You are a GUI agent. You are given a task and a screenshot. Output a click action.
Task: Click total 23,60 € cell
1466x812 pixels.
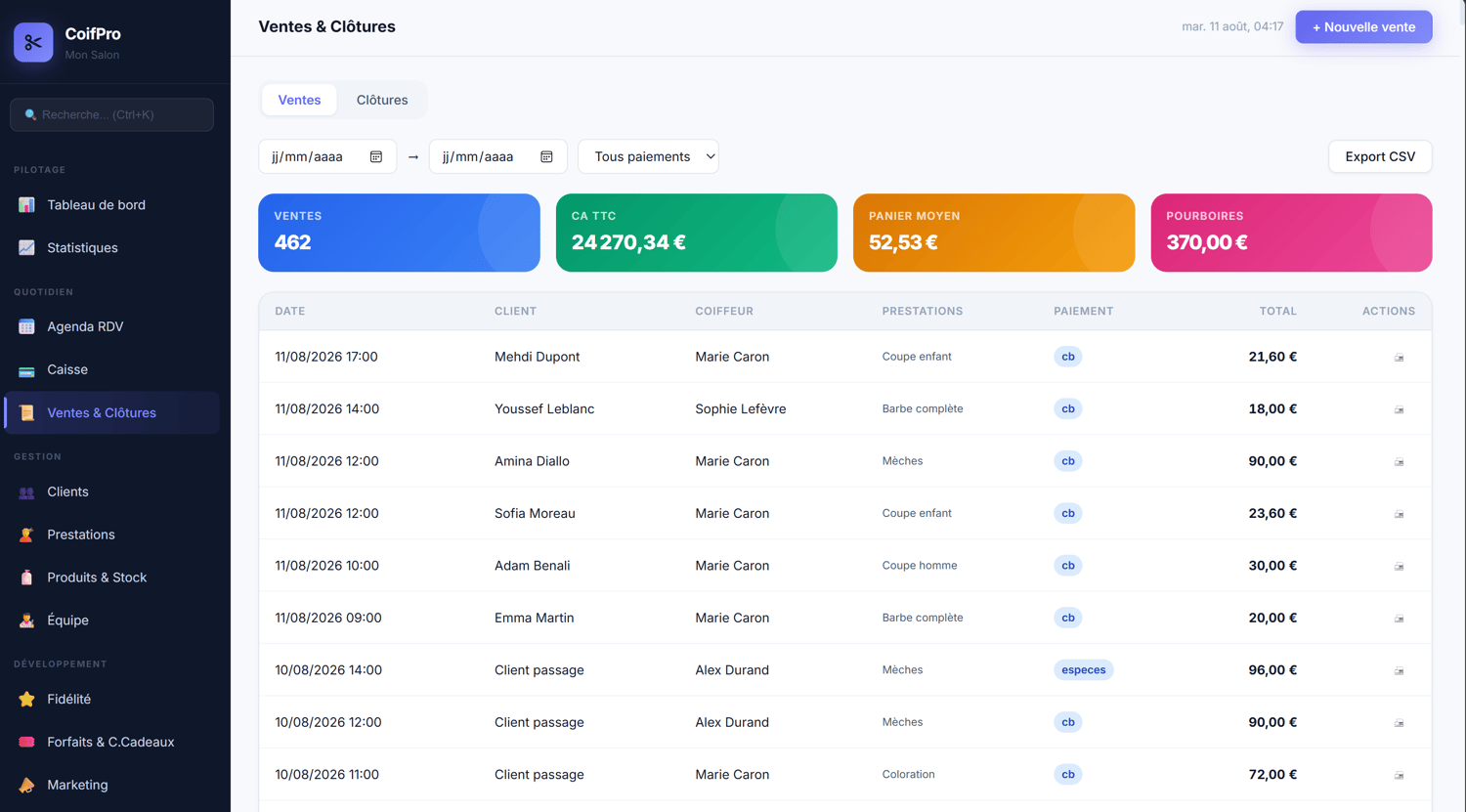click(1272, 514)
